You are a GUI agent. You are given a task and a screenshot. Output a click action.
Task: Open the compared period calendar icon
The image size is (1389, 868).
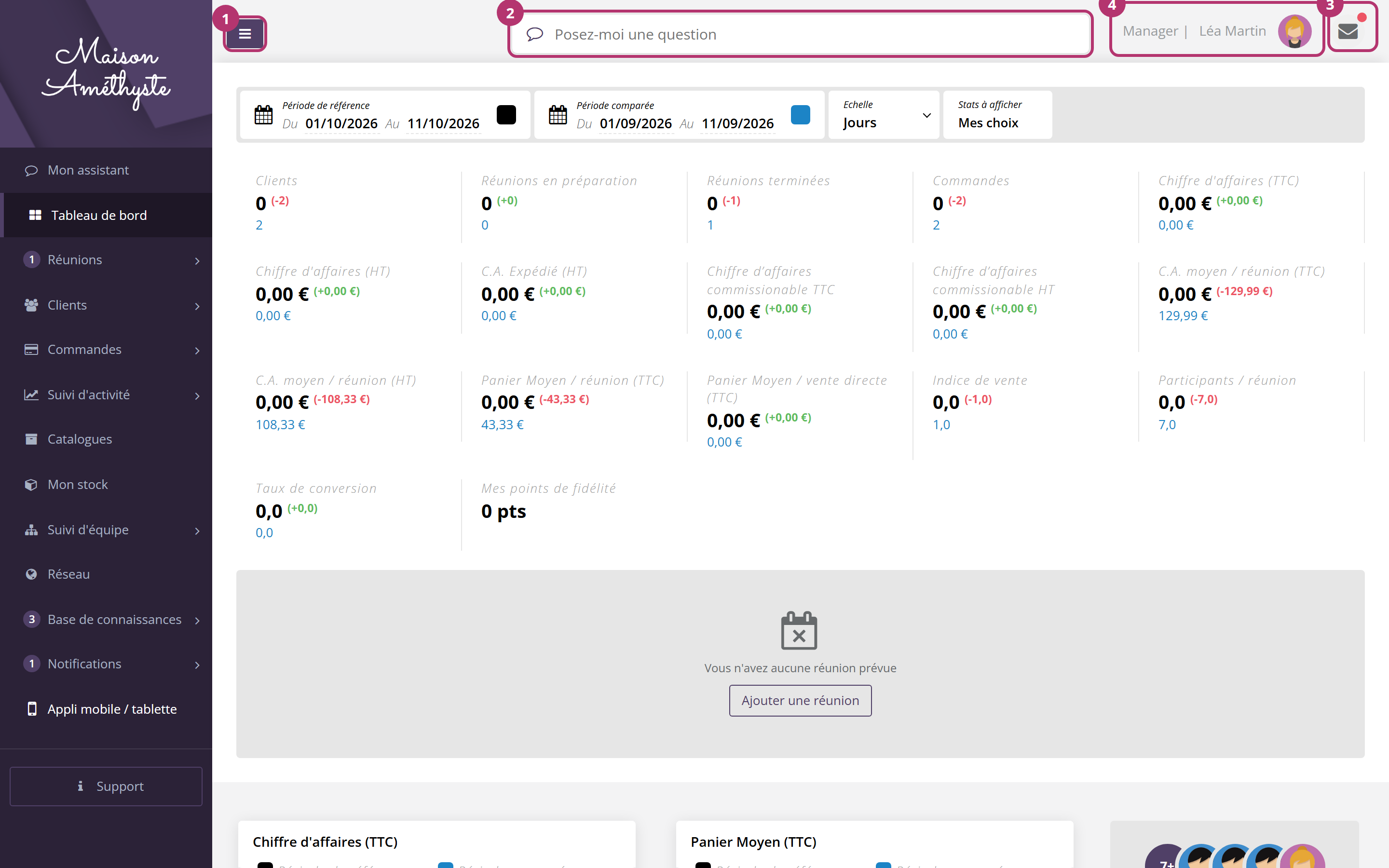point(558,115)
